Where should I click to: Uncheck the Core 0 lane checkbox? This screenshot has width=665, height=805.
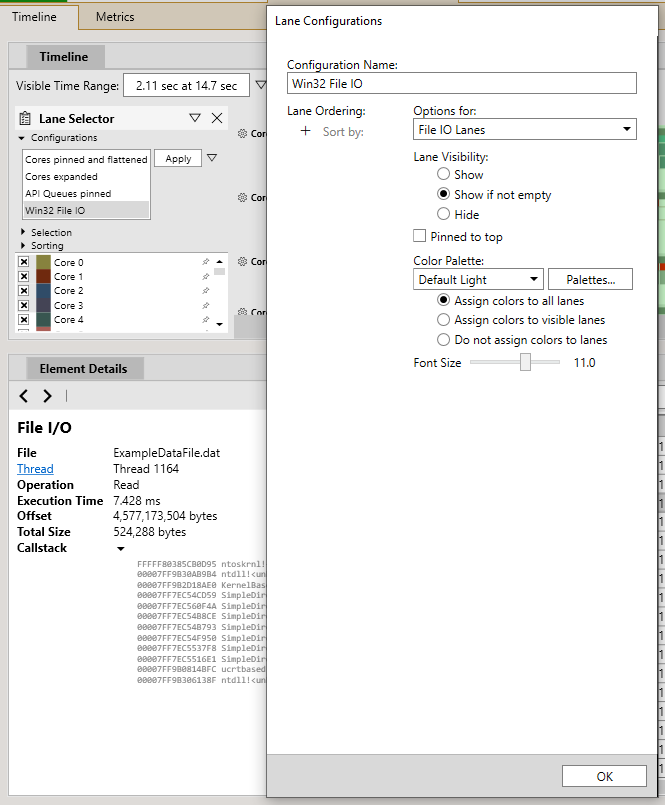(24, 262)
